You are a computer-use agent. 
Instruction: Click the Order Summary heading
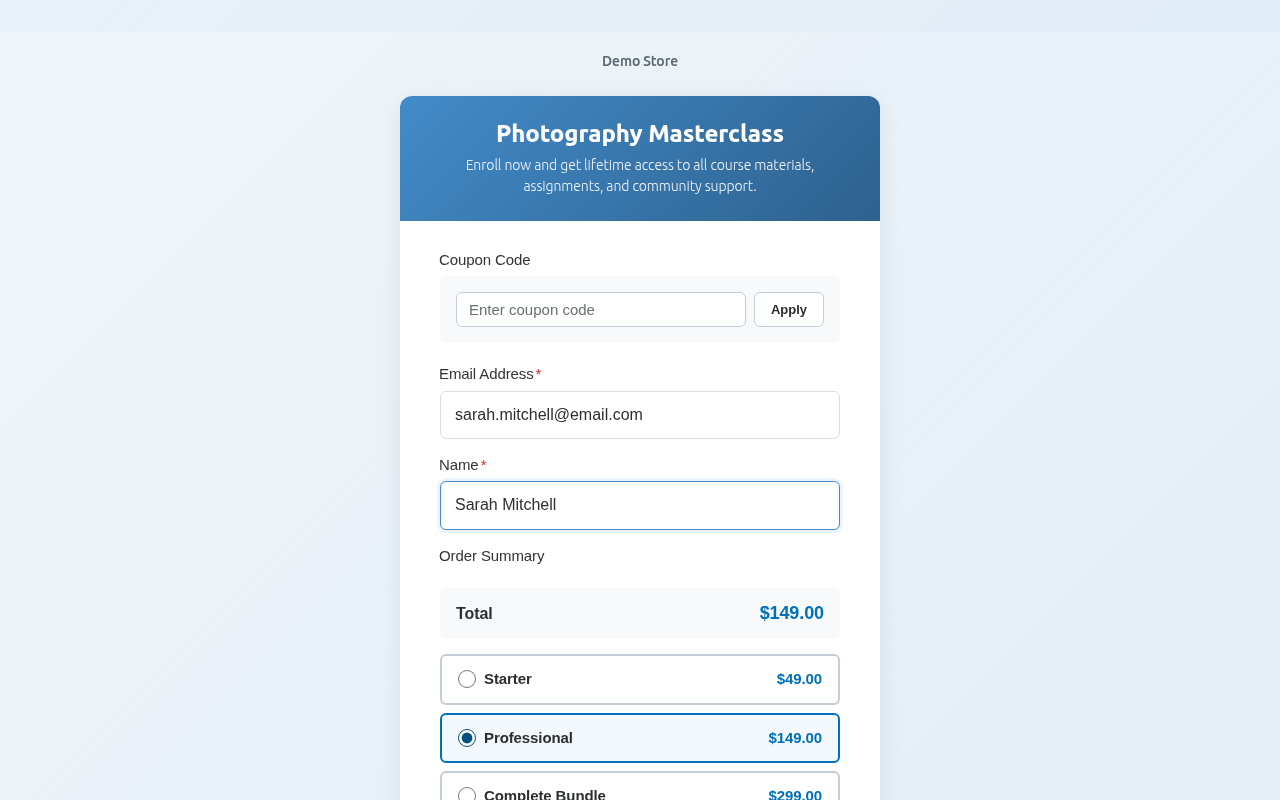492,556
